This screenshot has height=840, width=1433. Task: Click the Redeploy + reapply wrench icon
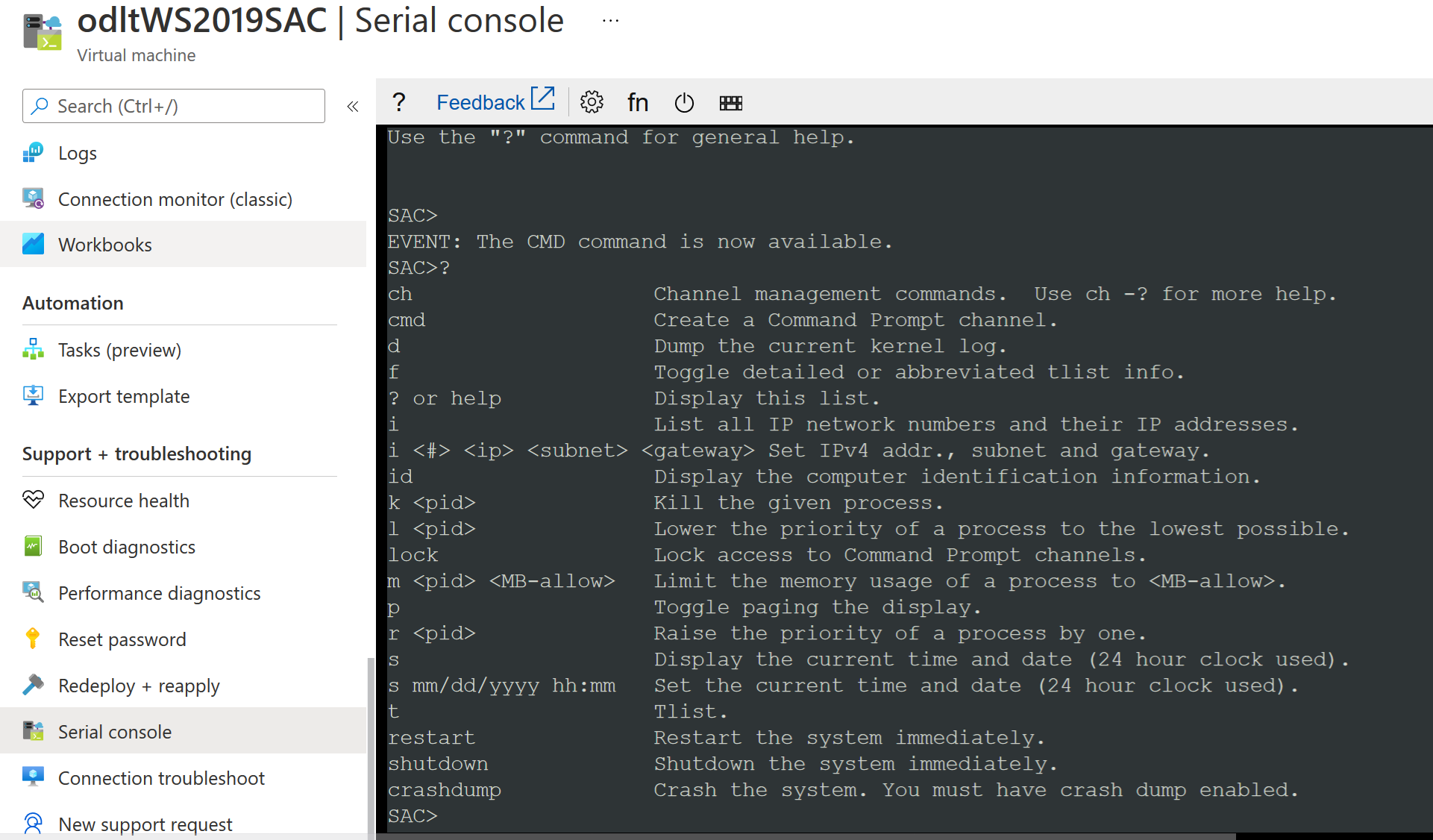tap(33, 685)
